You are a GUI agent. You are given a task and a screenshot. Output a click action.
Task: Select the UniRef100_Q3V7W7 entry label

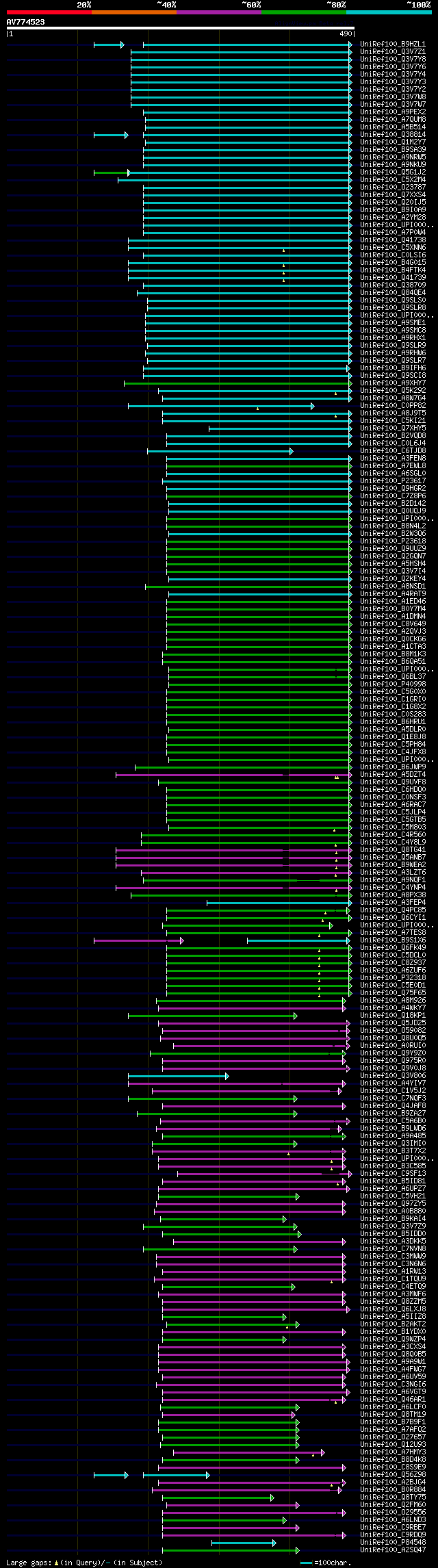(x=393, y=105)
